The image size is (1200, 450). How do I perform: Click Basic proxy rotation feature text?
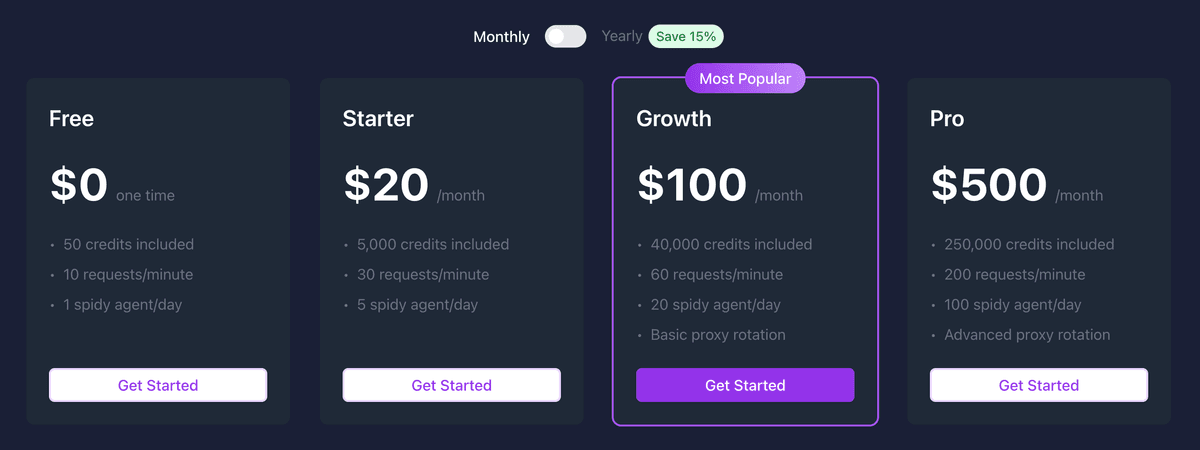pos(718,335)
